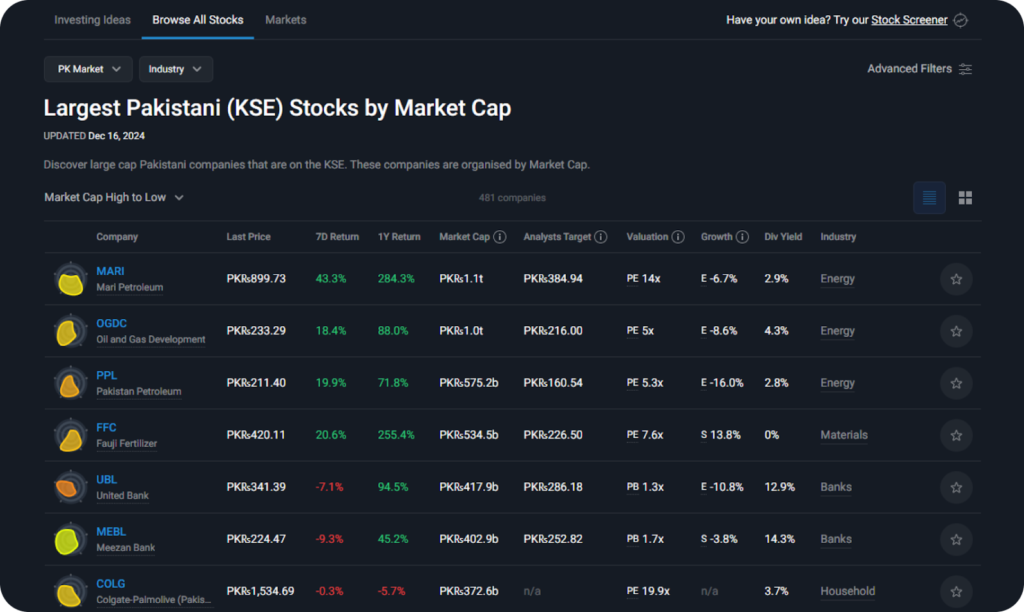1024x612 pixels.
Task: Click the 481 companies count
Action: [512, 198]
